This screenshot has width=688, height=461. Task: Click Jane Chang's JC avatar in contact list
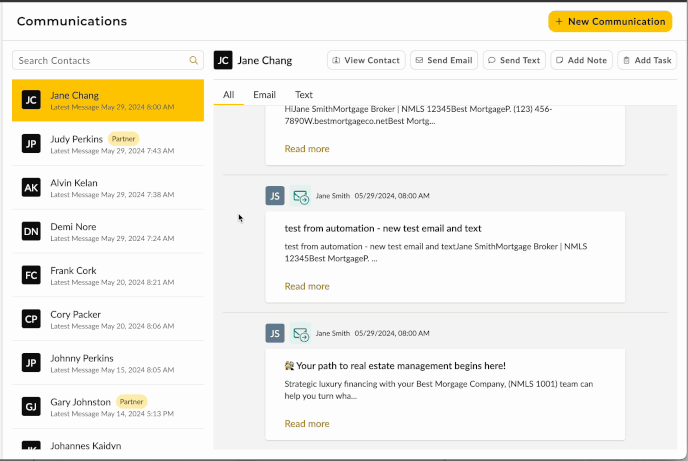click(31, 100)
